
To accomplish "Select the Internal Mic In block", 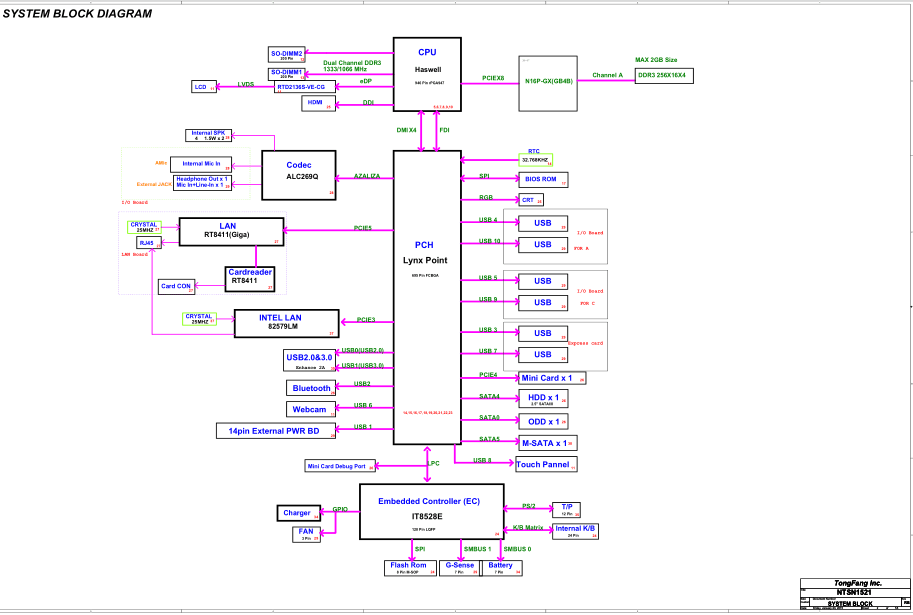I will (x=201, y=164).
